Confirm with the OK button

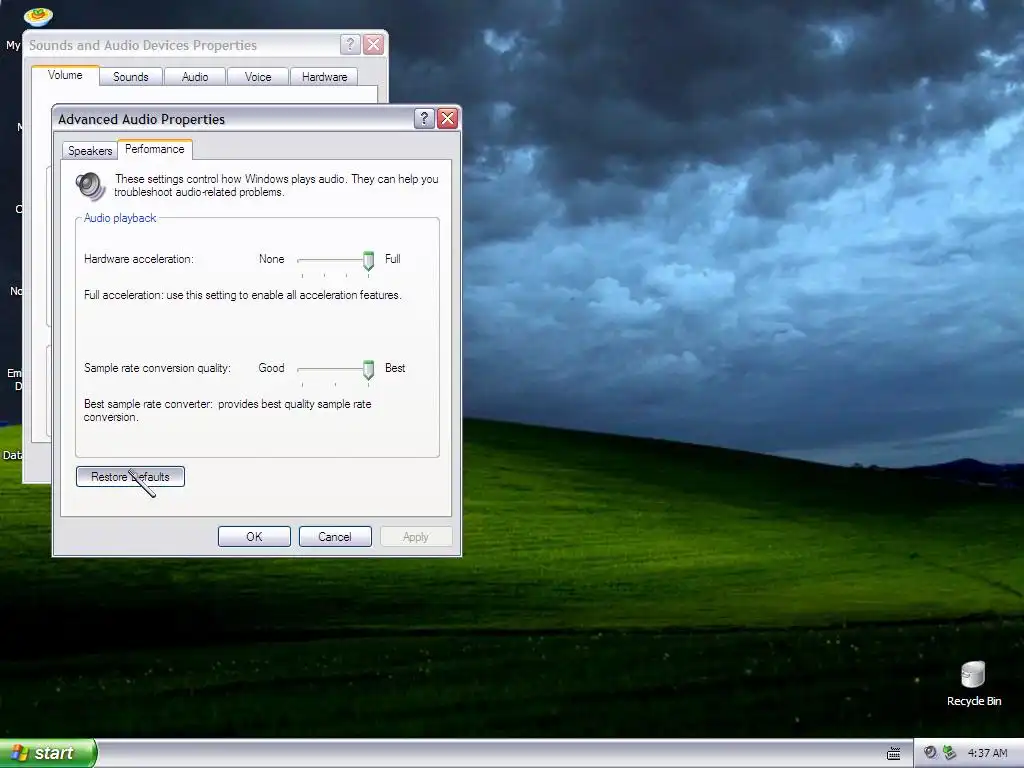pyautogui.click(x=254, y=537)
